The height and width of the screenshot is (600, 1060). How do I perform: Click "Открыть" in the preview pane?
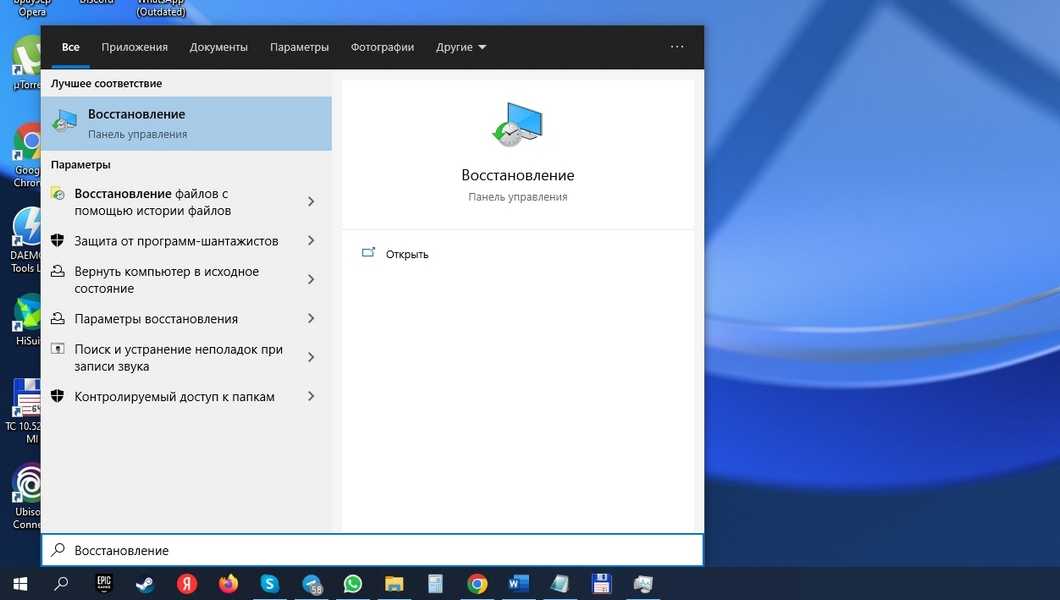[x=406, y=254]
